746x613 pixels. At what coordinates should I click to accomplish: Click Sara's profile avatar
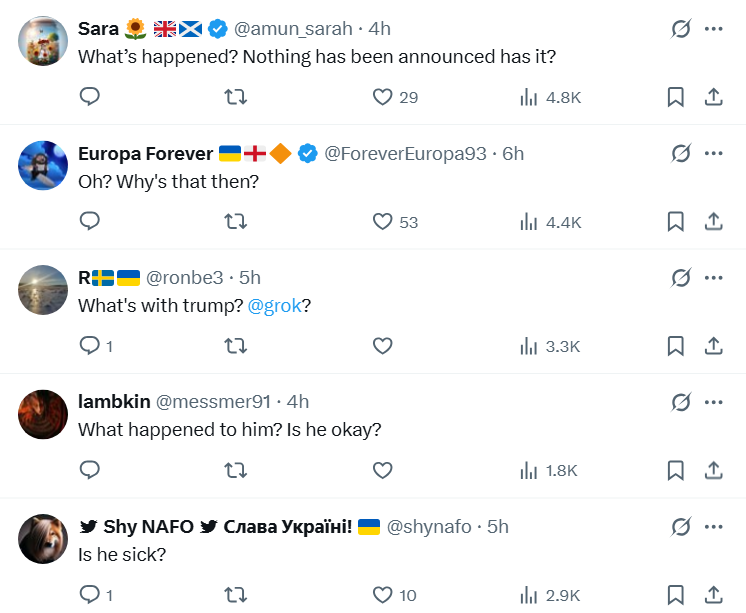tap(43, 41)
